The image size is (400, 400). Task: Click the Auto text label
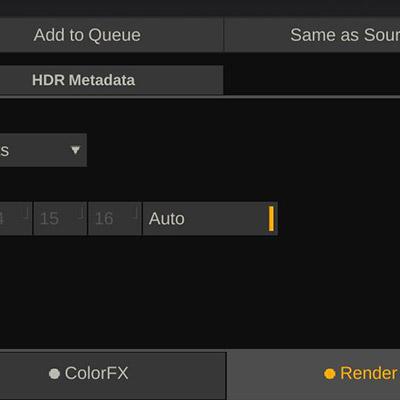point(167,219)
